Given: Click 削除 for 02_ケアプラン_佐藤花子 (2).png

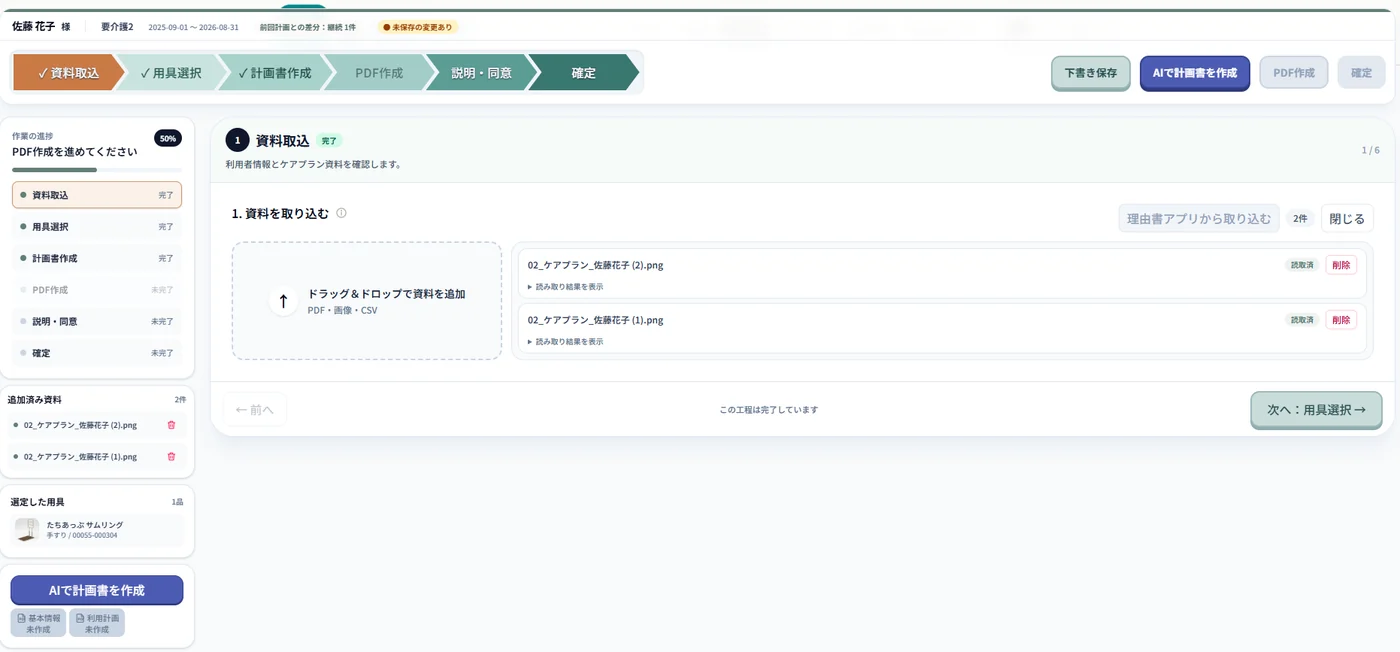Looking at the screenshot, I should [1341, 265].
